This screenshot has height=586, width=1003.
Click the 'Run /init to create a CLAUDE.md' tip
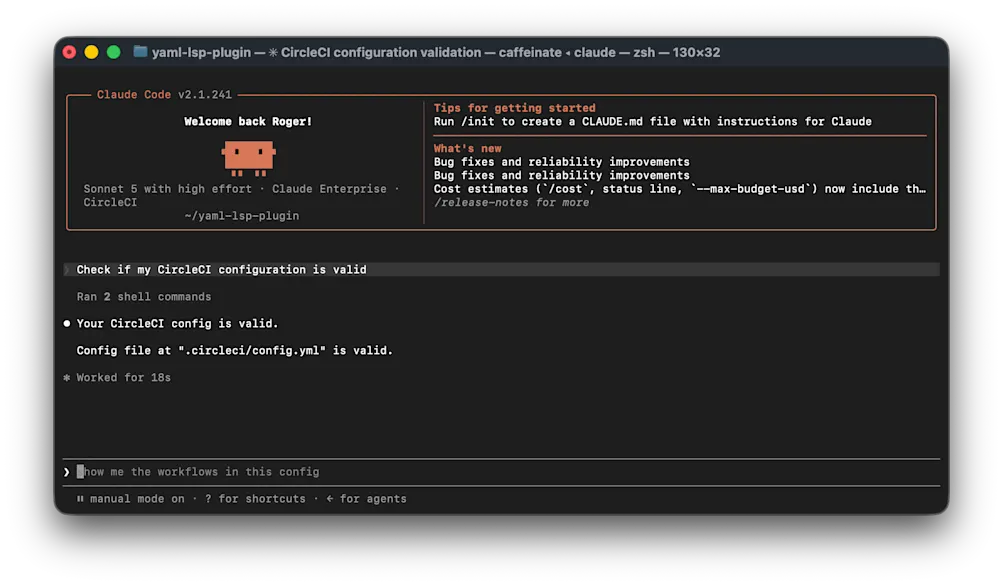pyautogui.click(x=652, y=122)
